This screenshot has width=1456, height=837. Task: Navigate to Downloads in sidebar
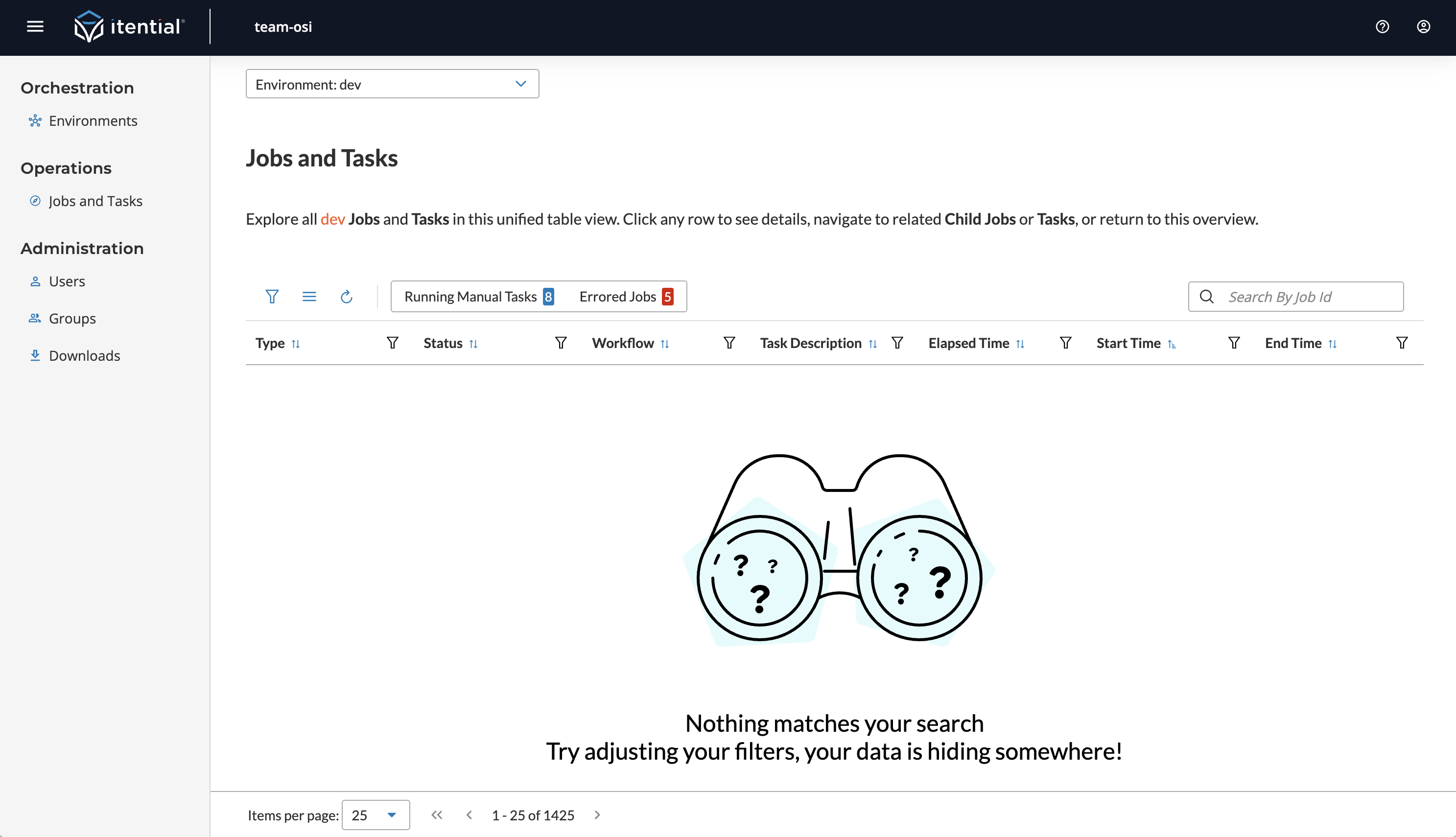pyautogui.click(x=85, y=356)
